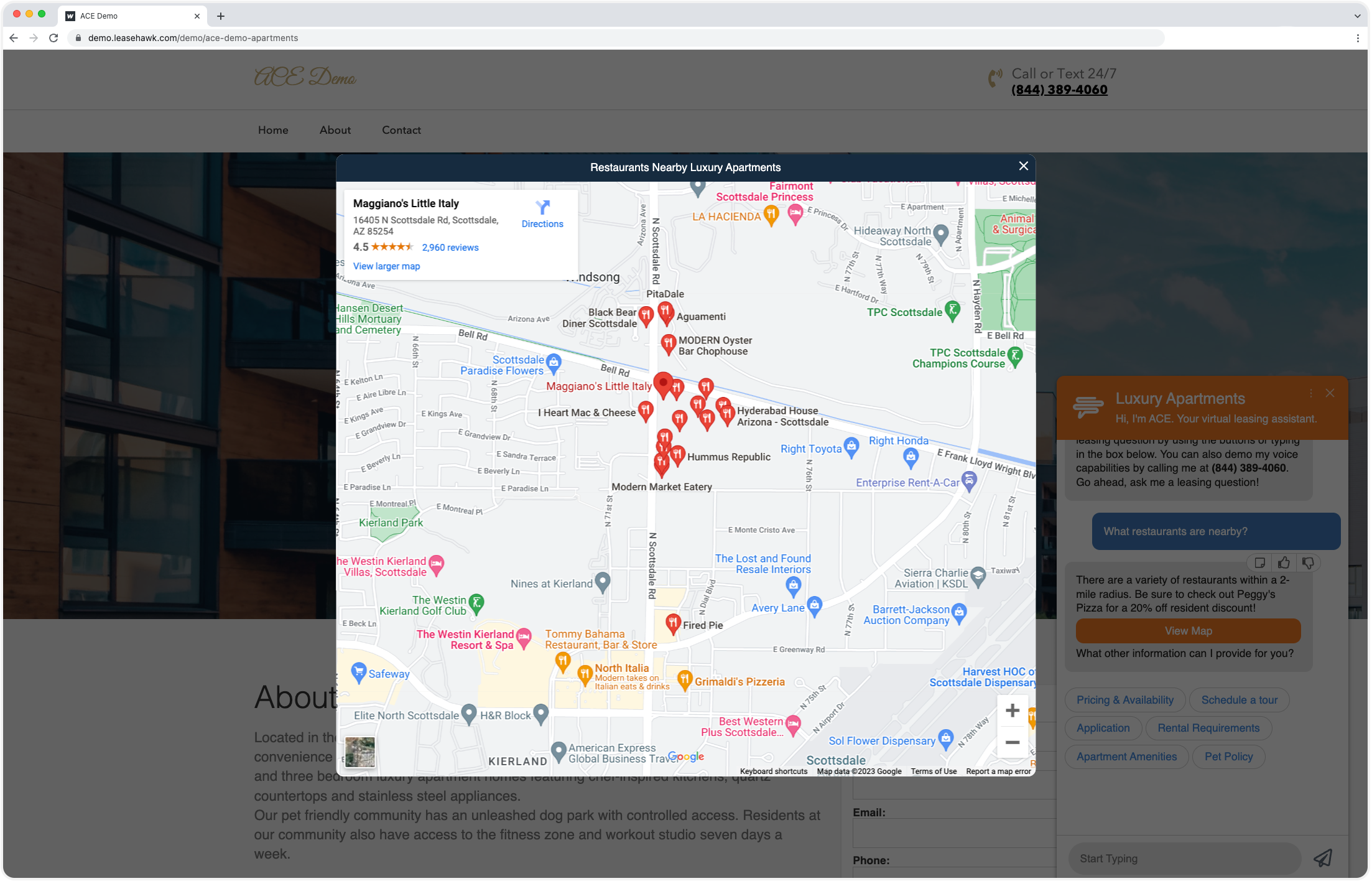Viewport: 1372px width, 881px height.
Task: Open chat widget options menu
Action: pyautogui.click(x=1310, y=393)
